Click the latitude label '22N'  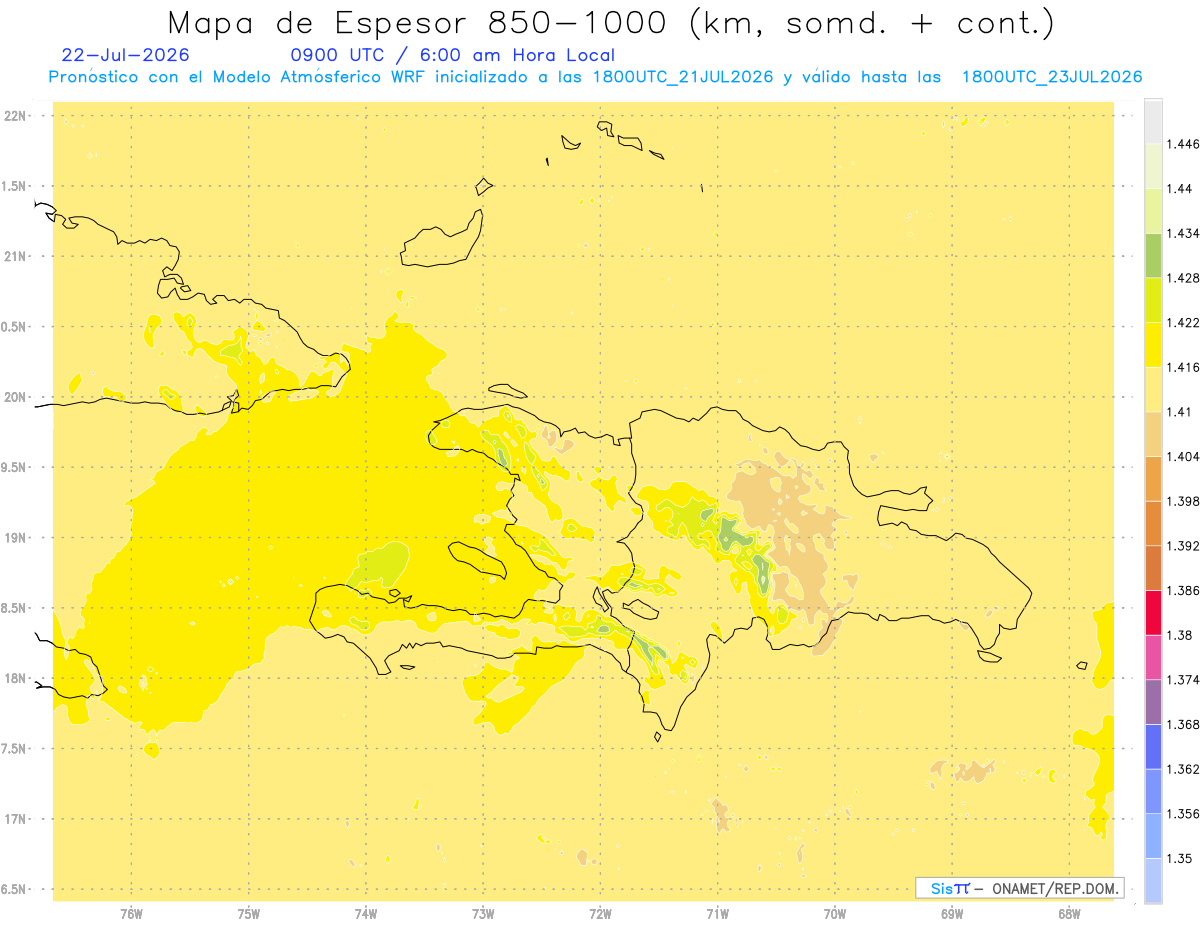[16, 116]
